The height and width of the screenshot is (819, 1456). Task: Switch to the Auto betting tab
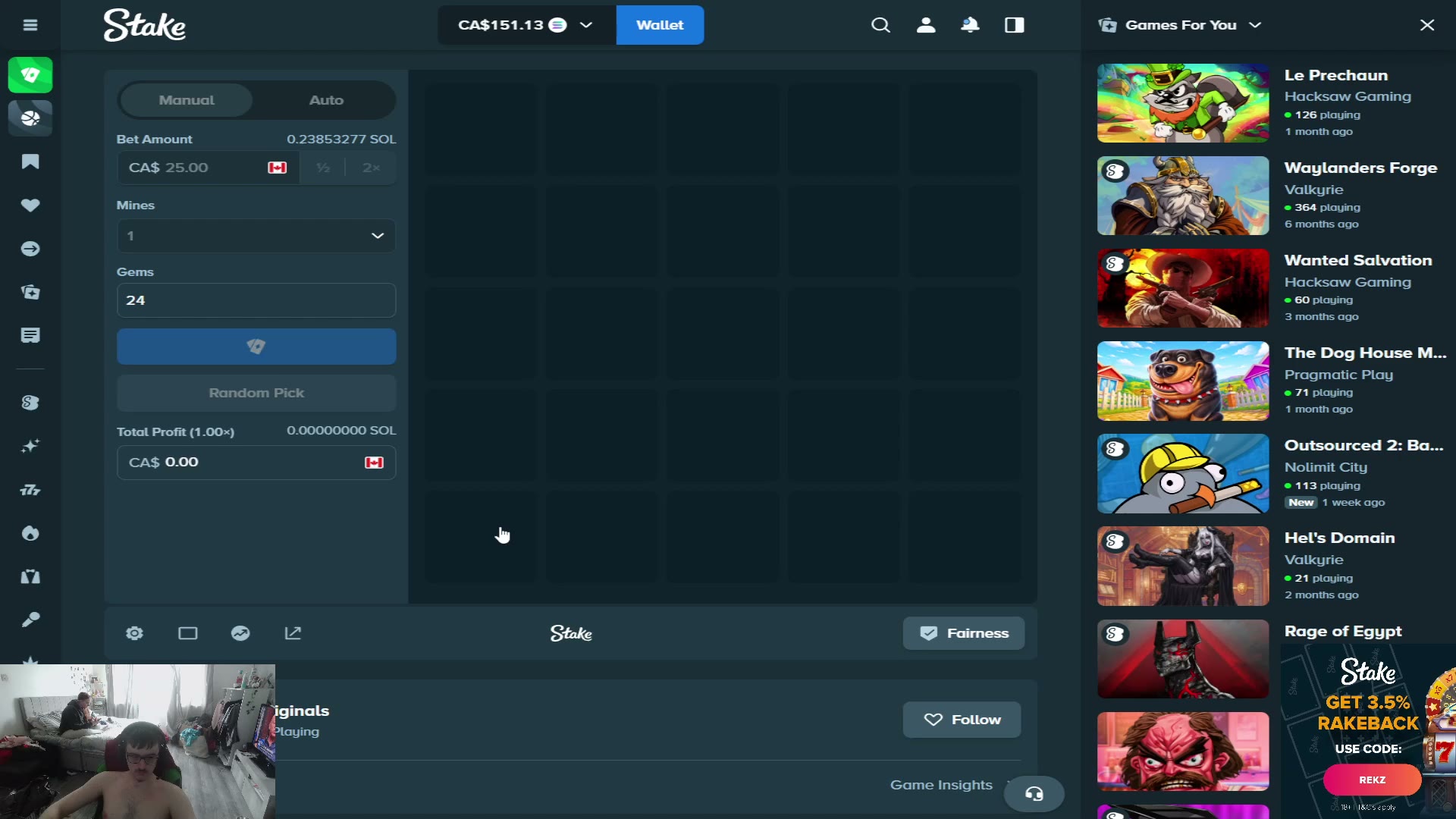(326, 100)
